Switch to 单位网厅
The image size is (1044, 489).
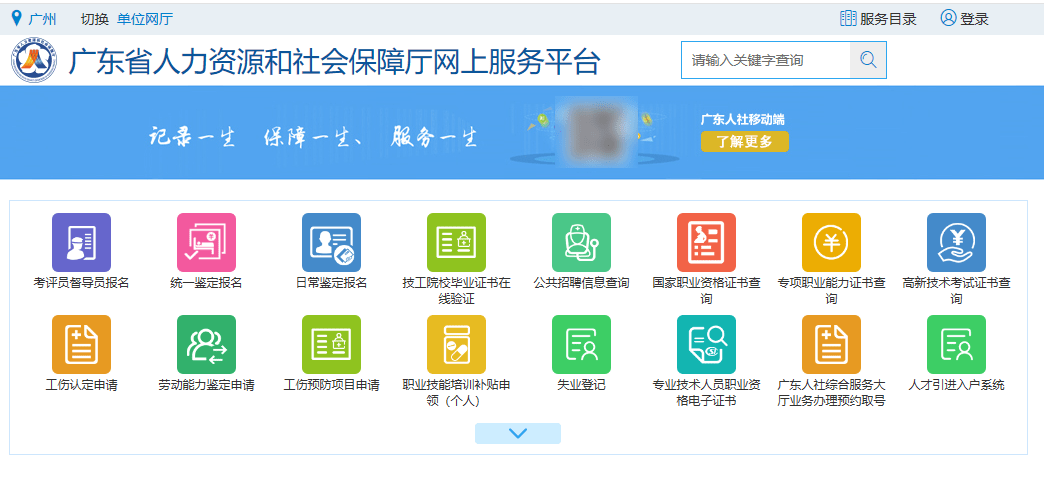(145, 19)
